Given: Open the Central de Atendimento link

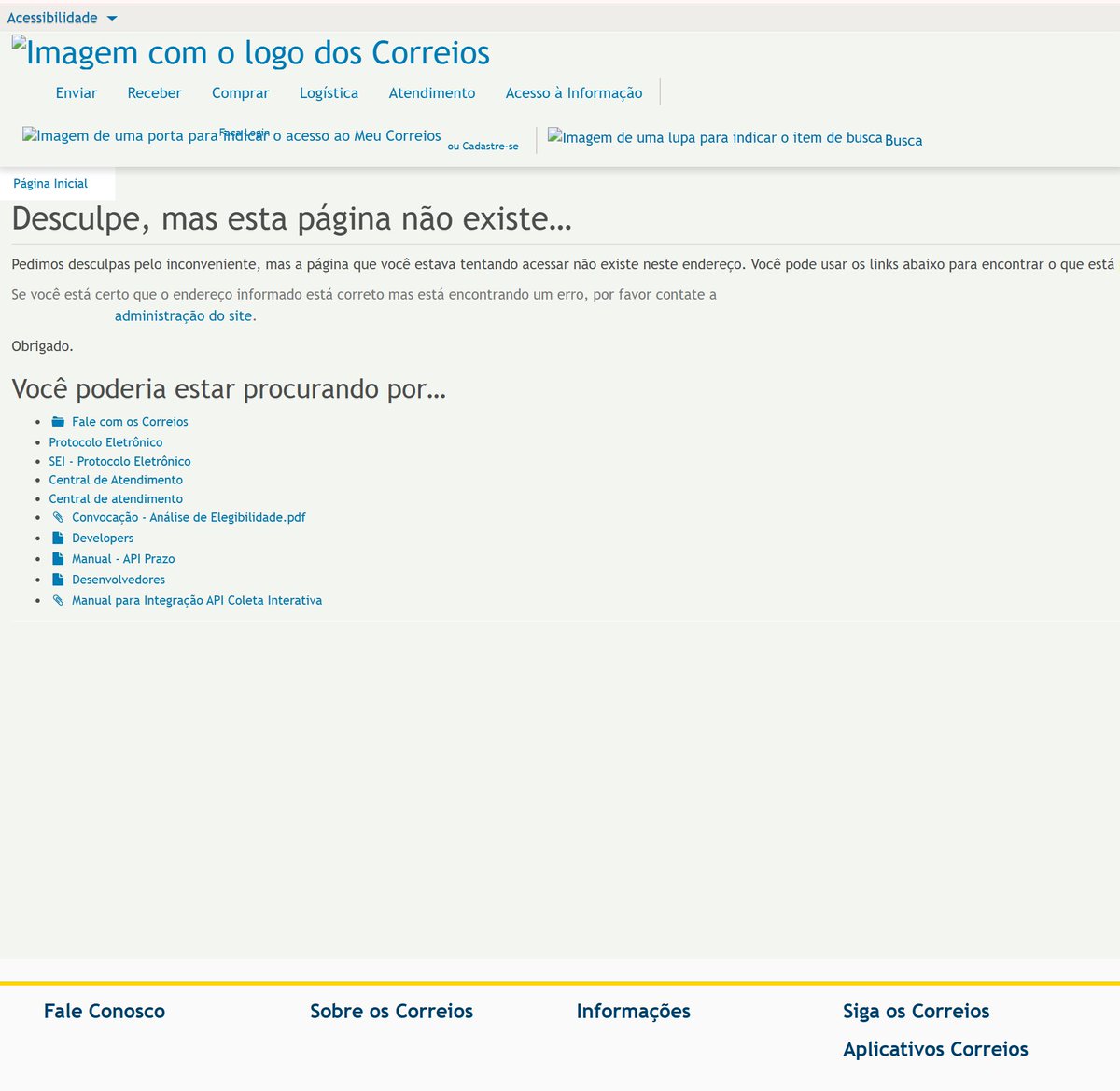Looking at the screenshot, I should tap(115, 480).
